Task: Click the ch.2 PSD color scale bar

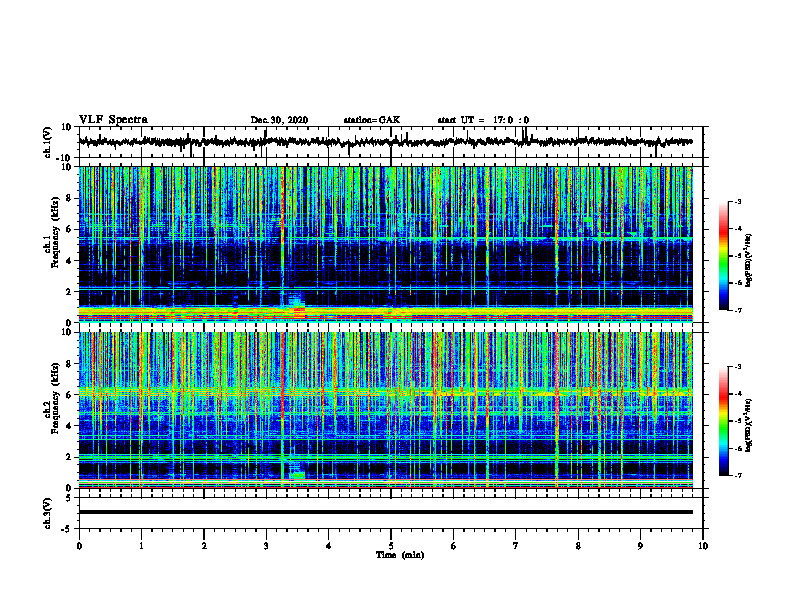Action: tap(723, 421)
